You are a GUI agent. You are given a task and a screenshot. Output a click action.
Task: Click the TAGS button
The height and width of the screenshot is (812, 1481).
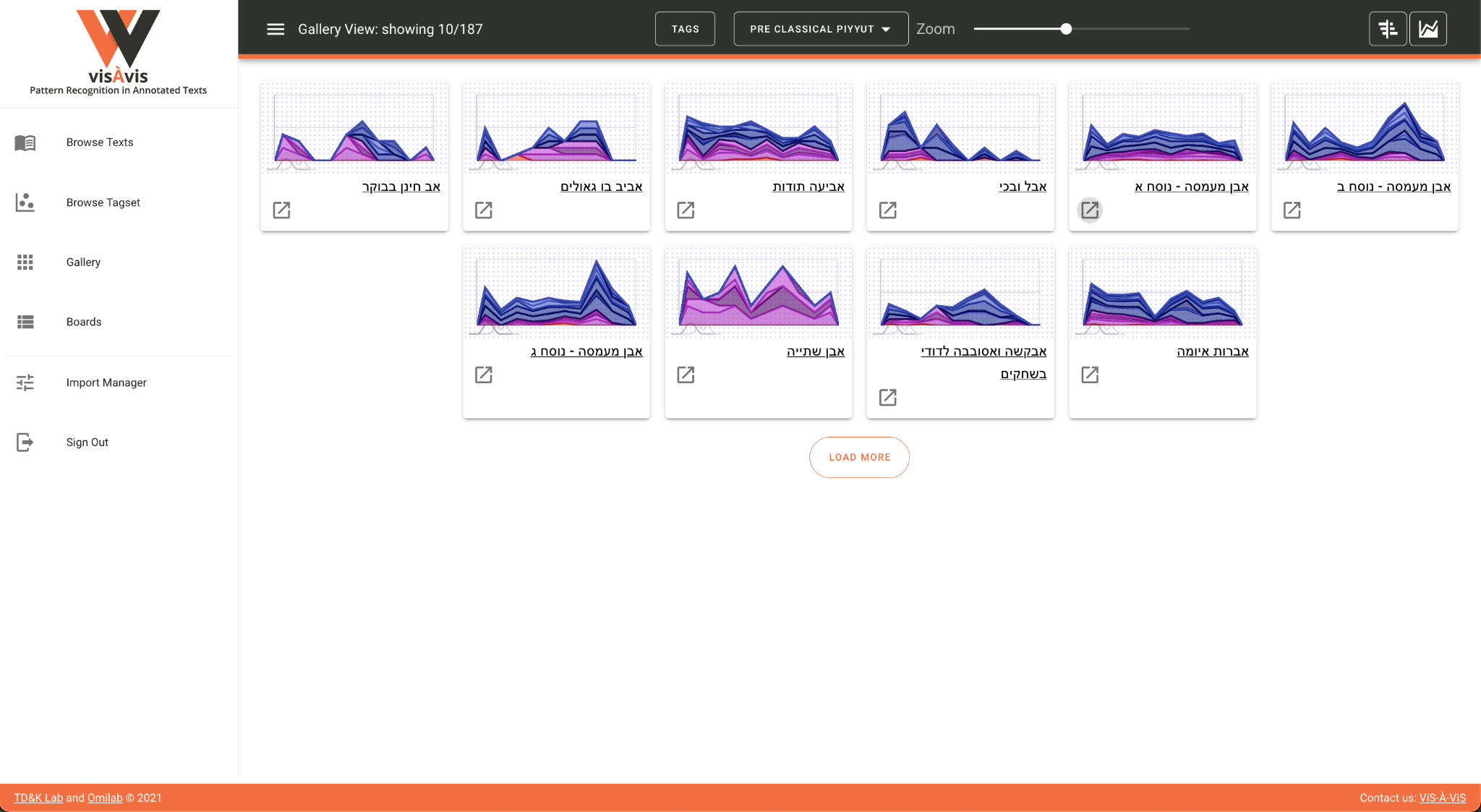coord(685,29)
